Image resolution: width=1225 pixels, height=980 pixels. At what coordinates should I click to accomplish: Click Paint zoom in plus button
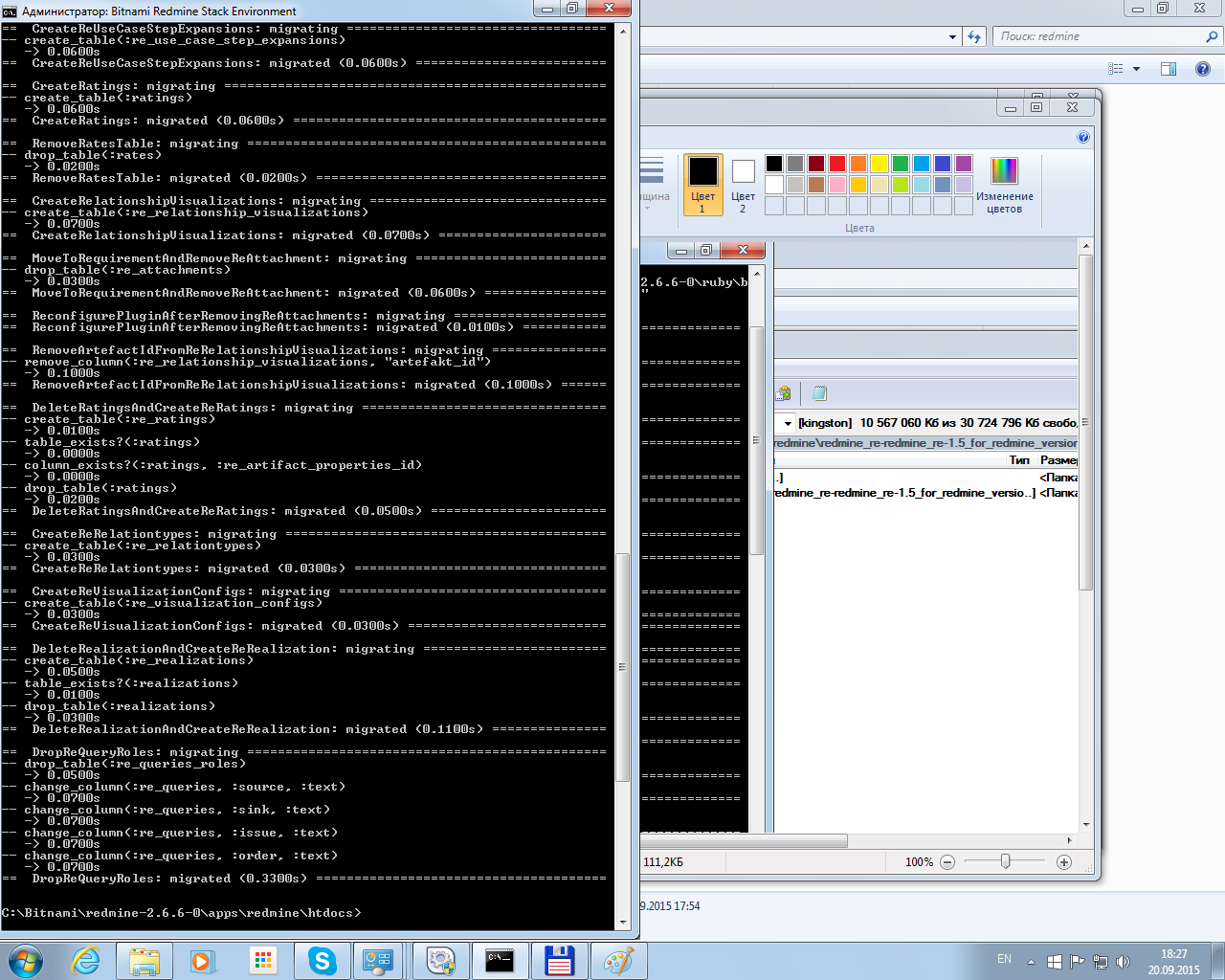tap(1063, 862)
